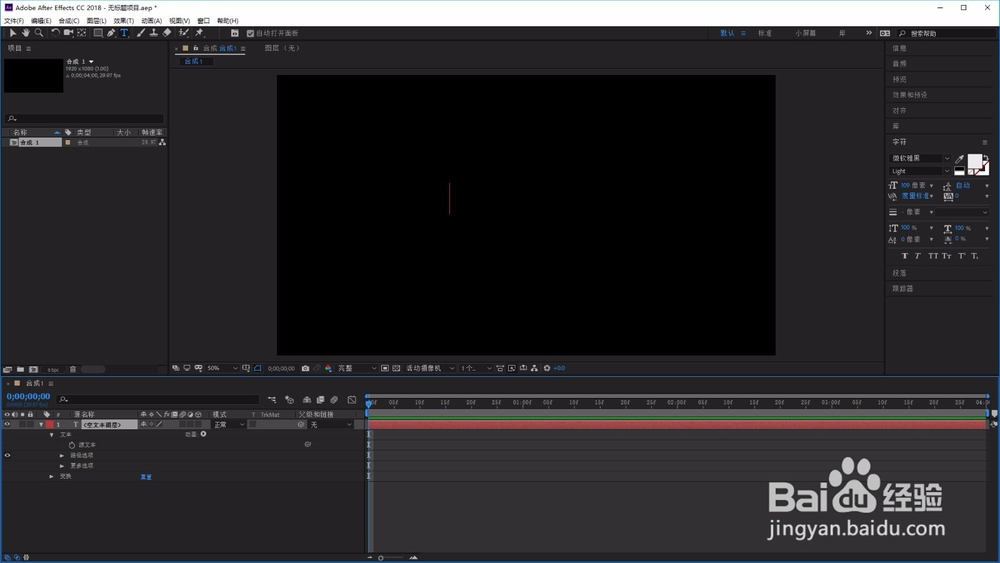Select the Rotation tool

55,33
